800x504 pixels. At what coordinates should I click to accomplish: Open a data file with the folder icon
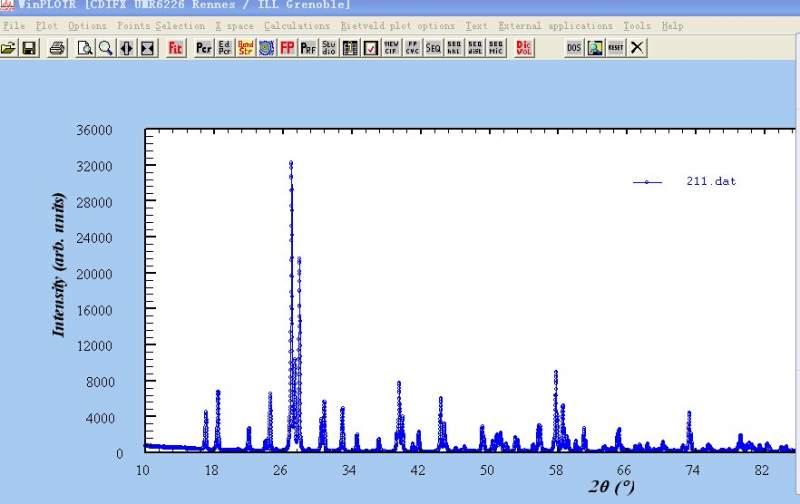pos(8,48)
